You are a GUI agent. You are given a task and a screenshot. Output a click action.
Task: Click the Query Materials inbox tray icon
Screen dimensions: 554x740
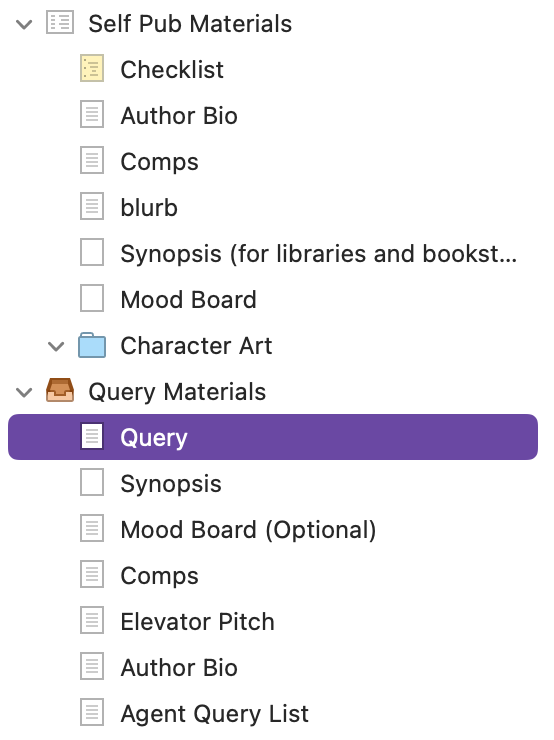[x=60, y=390]
